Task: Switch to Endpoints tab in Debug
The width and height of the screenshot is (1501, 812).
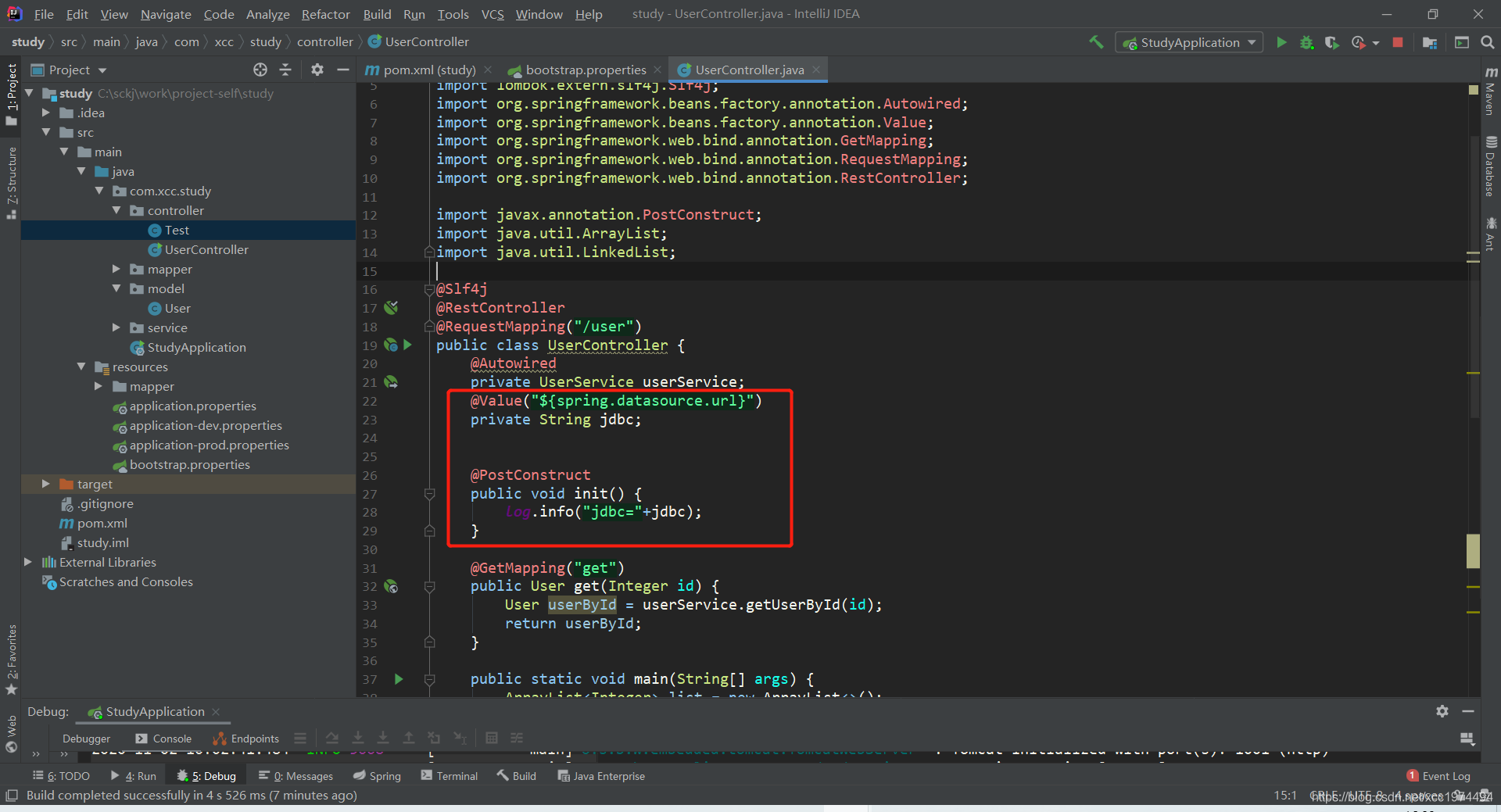Action: 246,739
